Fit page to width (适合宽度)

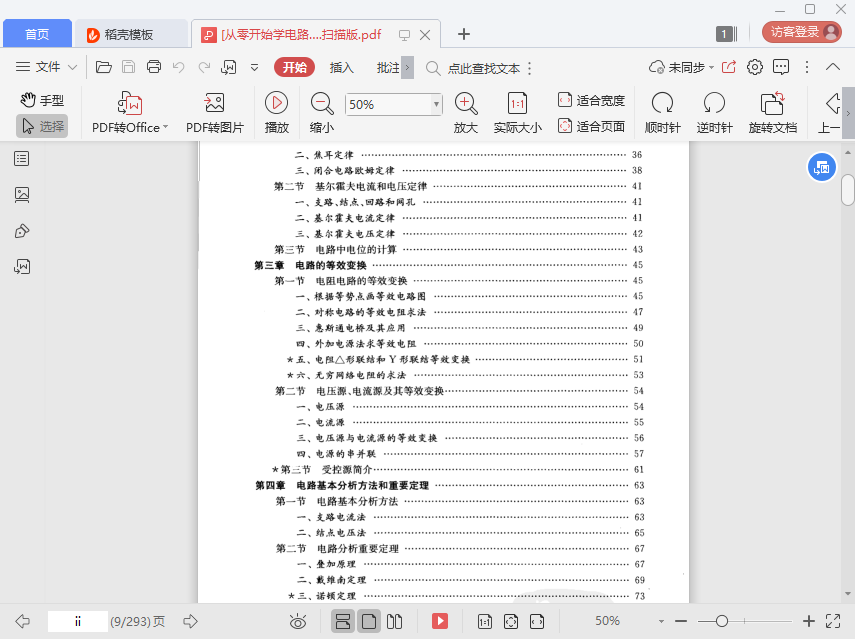pyautogui.click(x=591, y=100)
